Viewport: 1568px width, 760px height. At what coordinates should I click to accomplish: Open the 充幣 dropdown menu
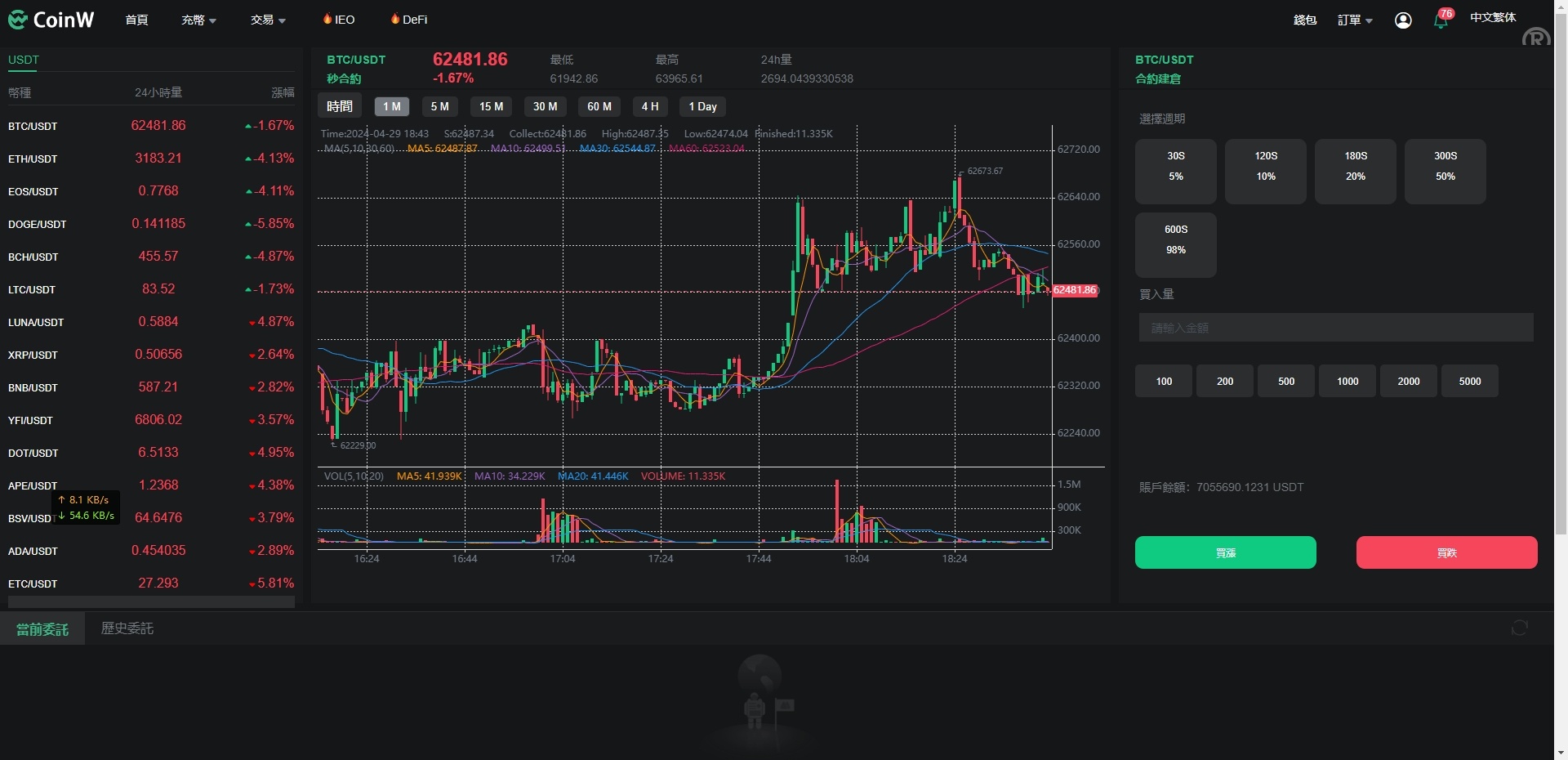[198, 20]
